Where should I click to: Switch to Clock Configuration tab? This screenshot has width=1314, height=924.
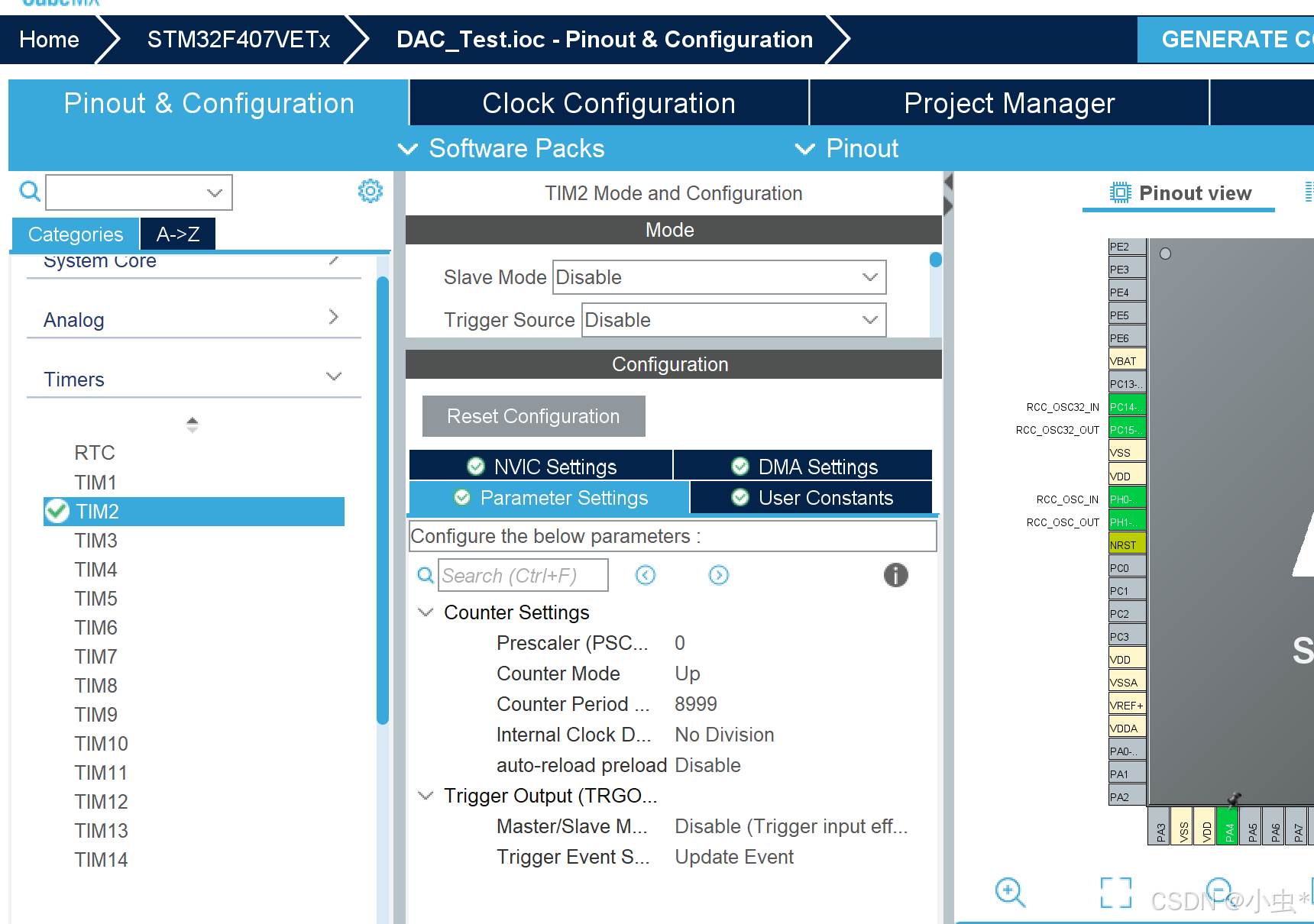point(609,103)
